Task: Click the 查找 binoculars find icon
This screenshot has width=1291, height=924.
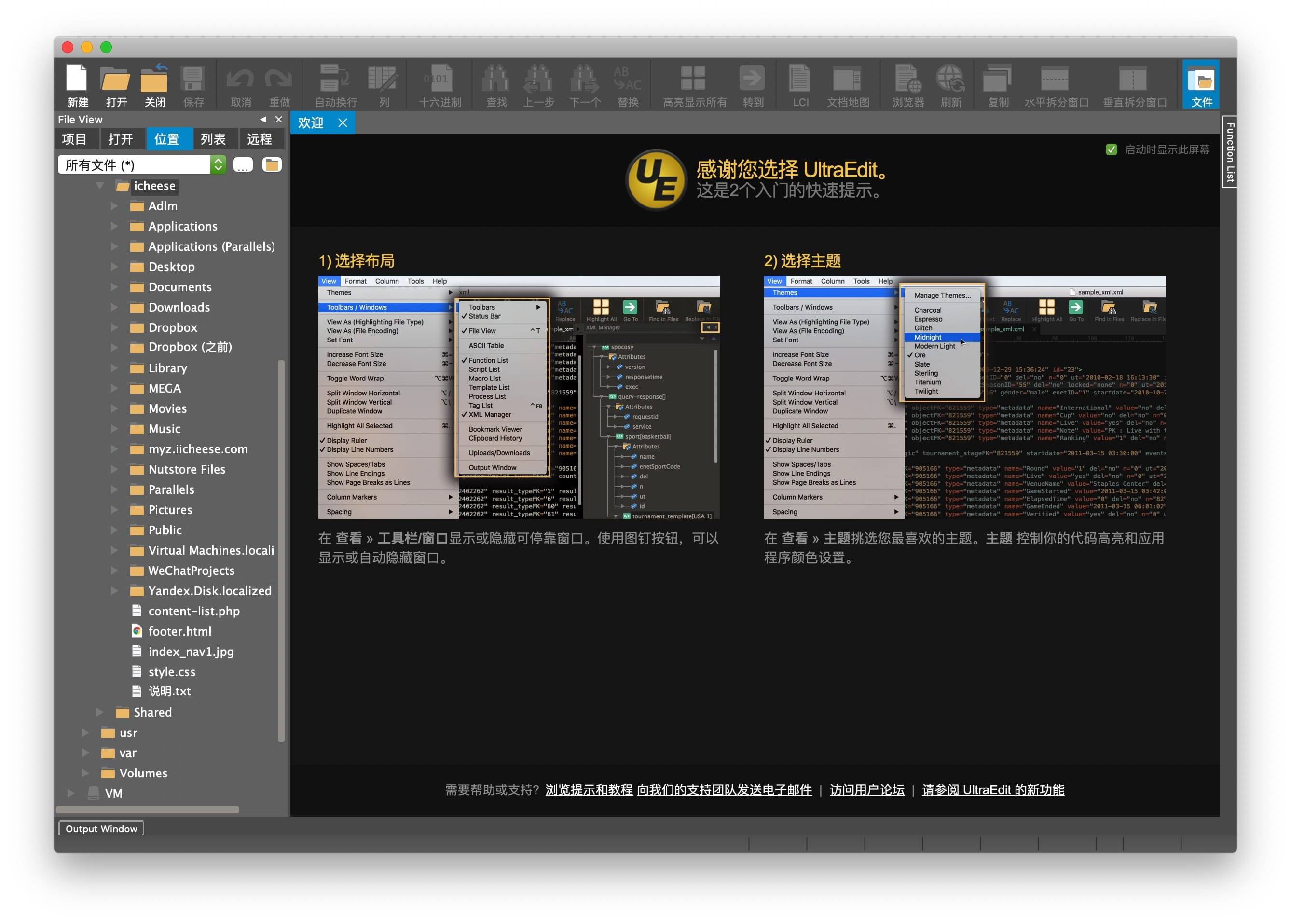Action: (496, 79)
